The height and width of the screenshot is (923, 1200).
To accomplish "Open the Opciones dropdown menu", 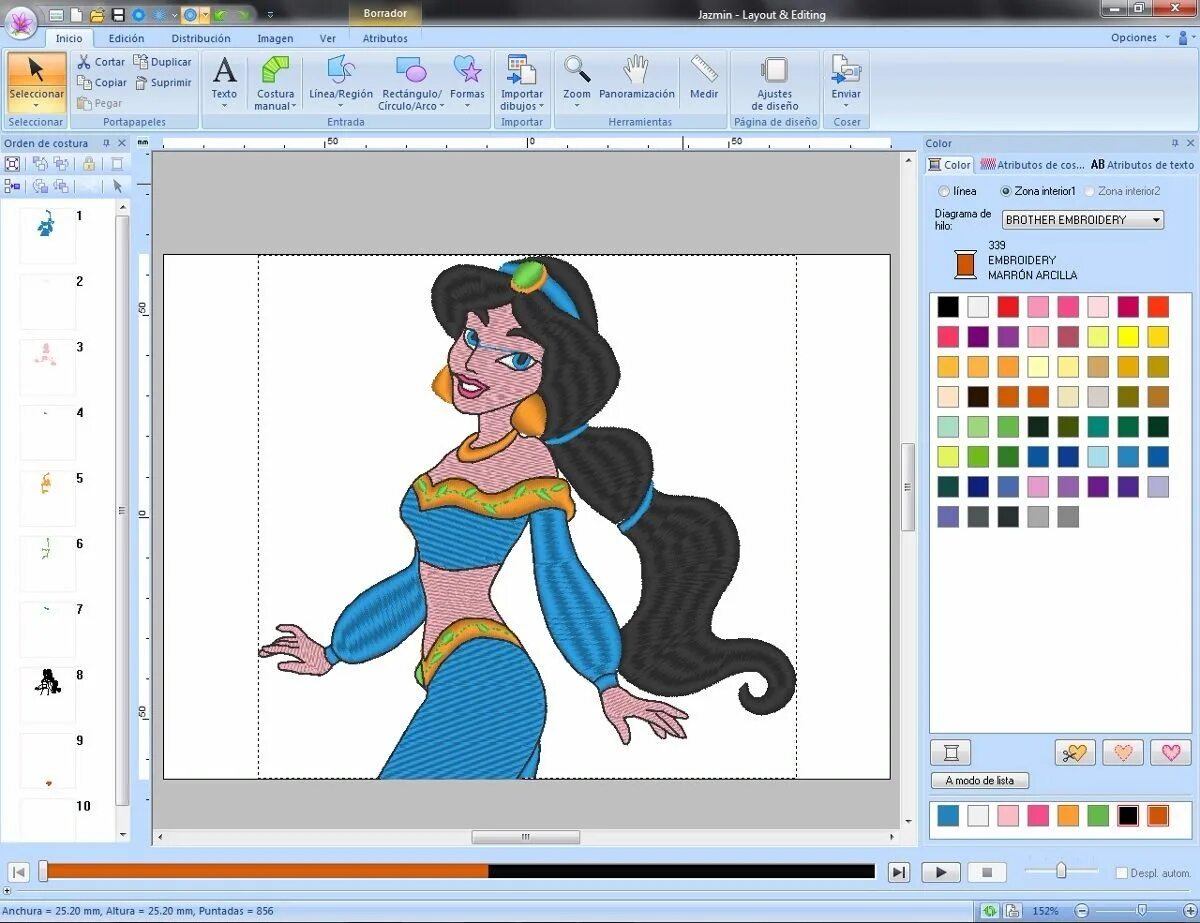I will tap(1138, 38).
